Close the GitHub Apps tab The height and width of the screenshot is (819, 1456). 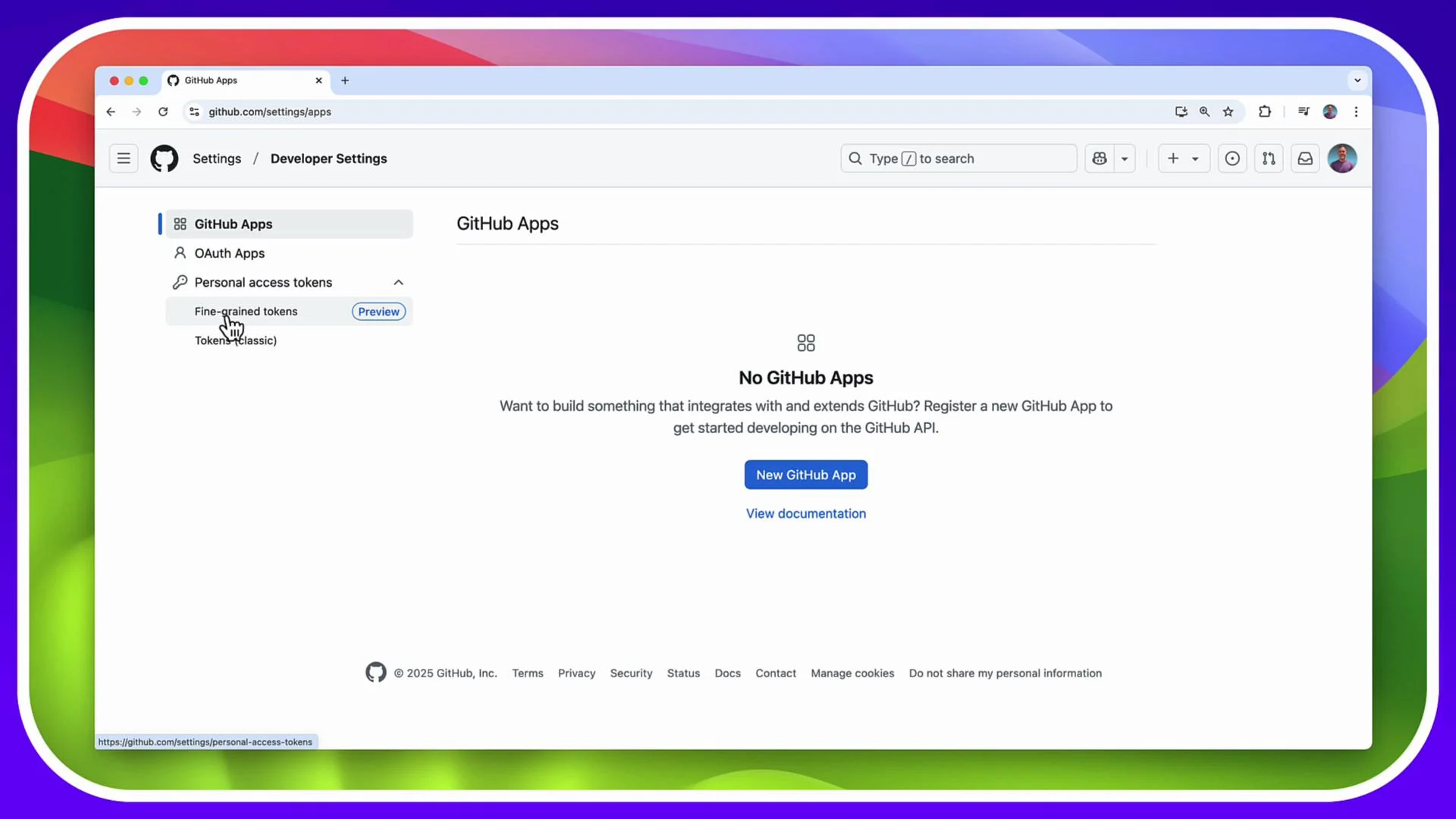(318, 80)
